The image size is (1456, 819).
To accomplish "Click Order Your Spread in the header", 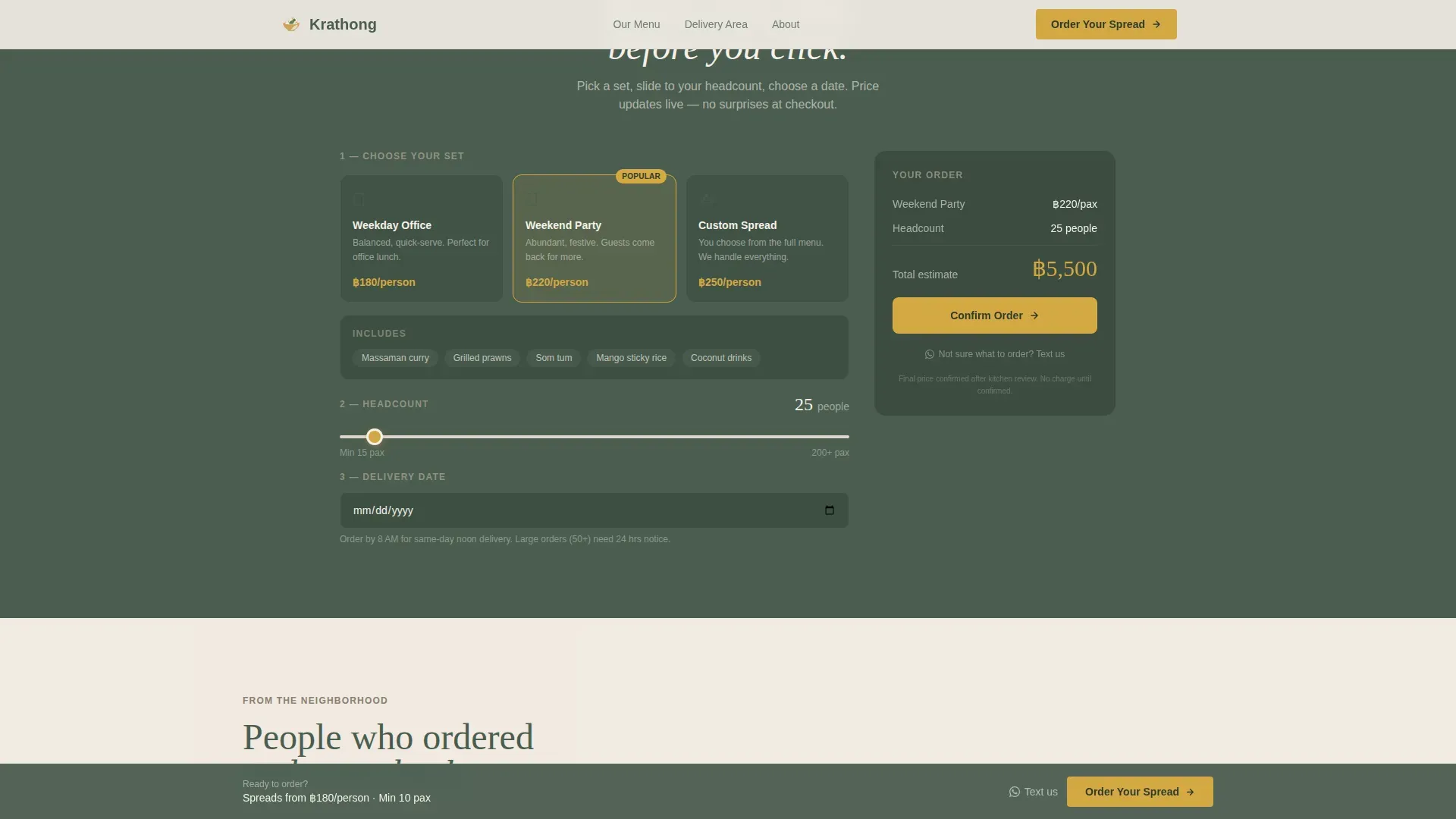I will point(1106,24).
